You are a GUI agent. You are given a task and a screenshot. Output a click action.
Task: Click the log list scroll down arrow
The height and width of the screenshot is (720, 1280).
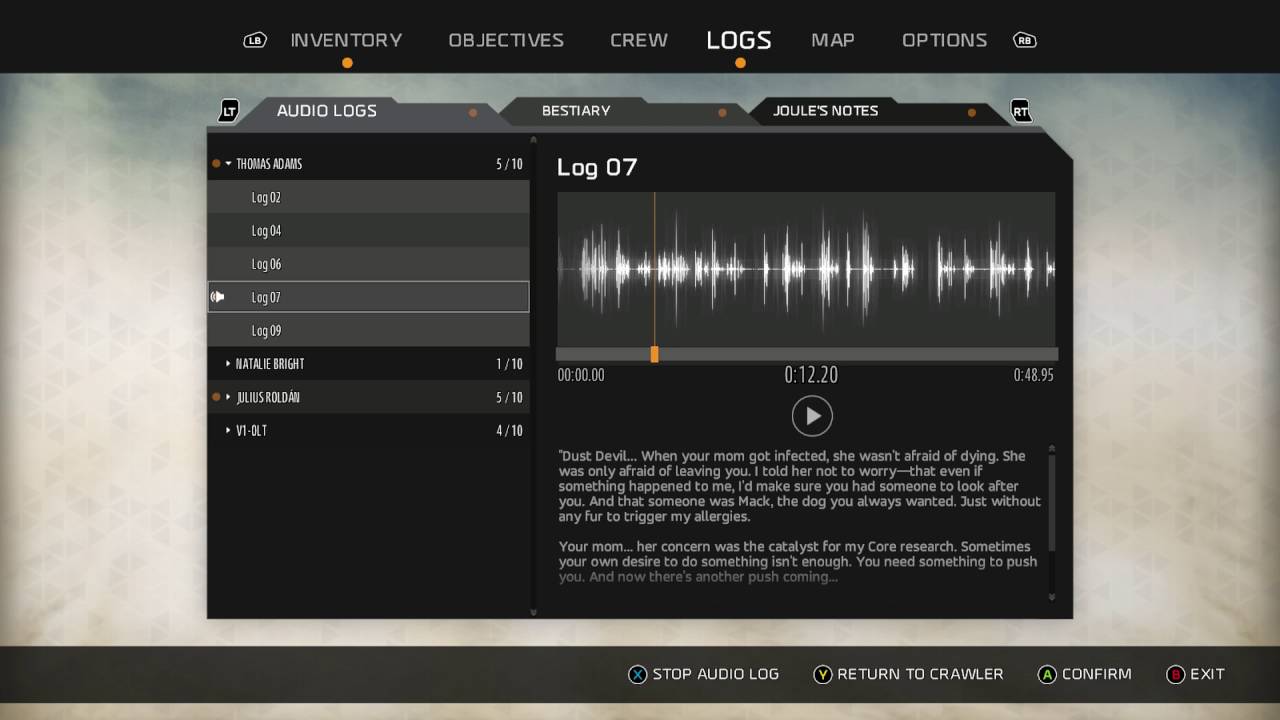[x=533, y=612]
